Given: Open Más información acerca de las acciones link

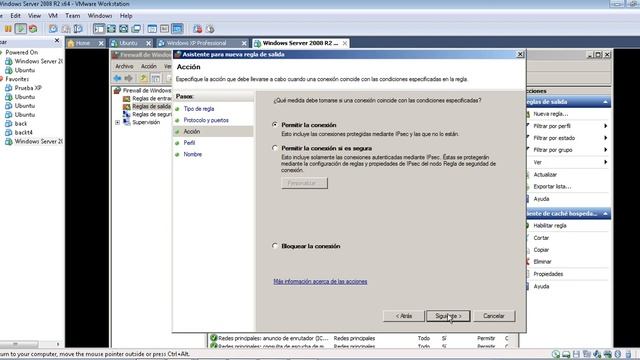Looking at the screenshot, I should (x=320, y=282).
